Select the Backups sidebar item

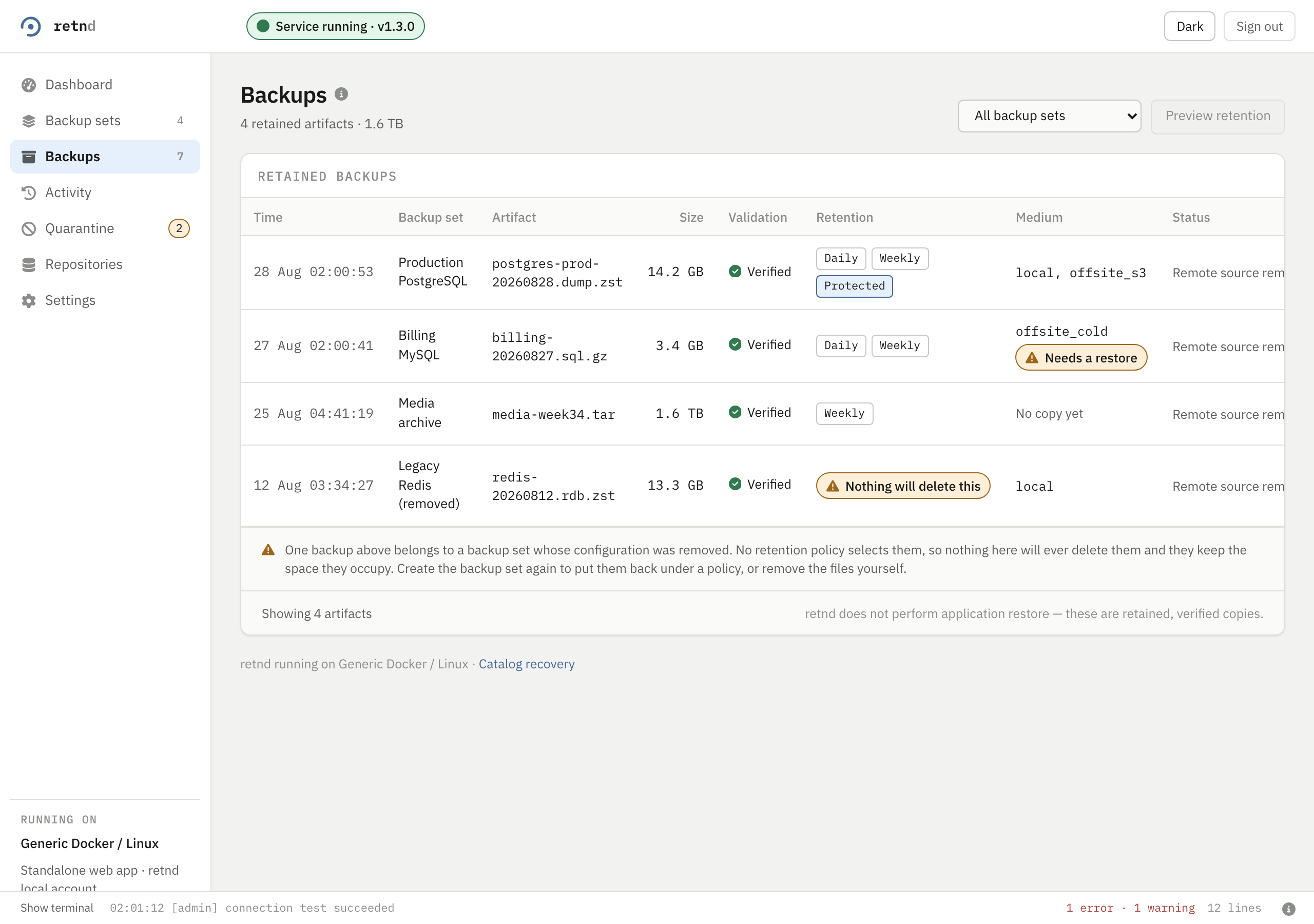pyautogui.click(x=105, y=156)
